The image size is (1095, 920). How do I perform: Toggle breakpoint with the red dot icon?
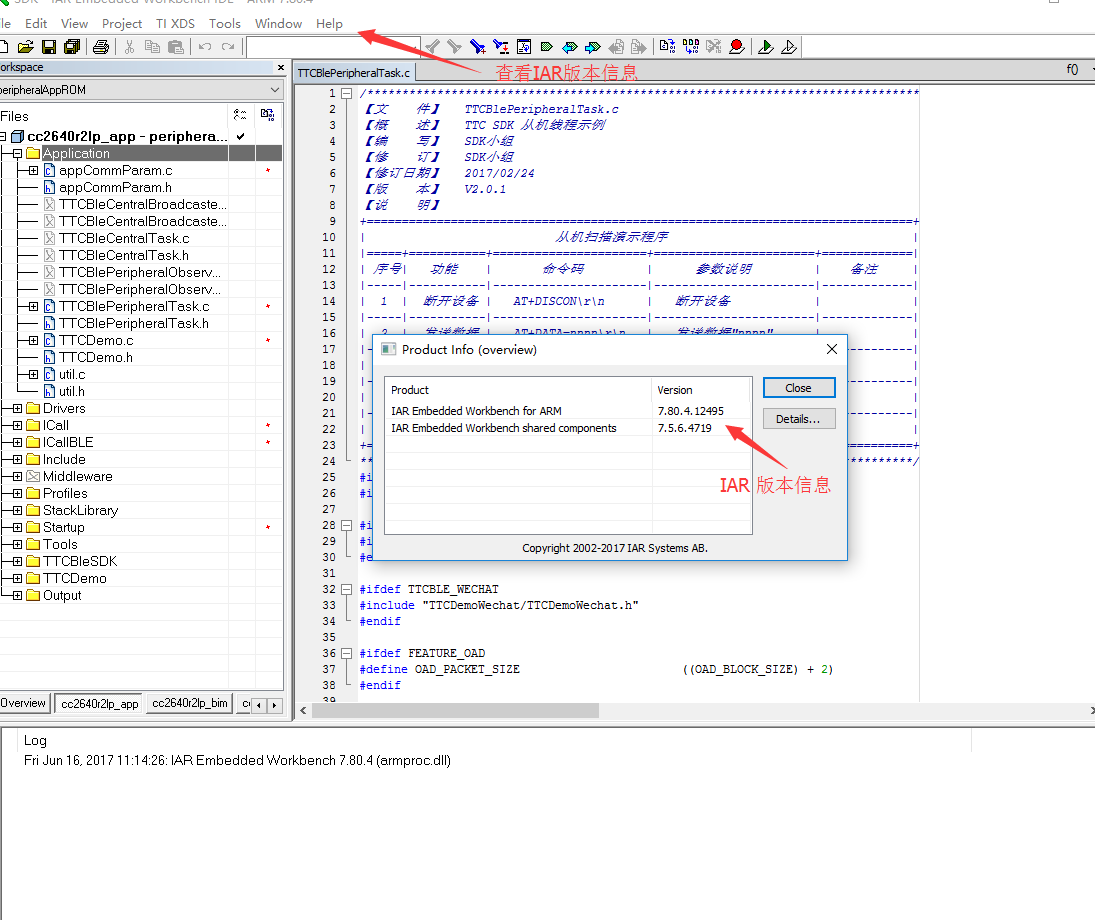coord(736,47)
